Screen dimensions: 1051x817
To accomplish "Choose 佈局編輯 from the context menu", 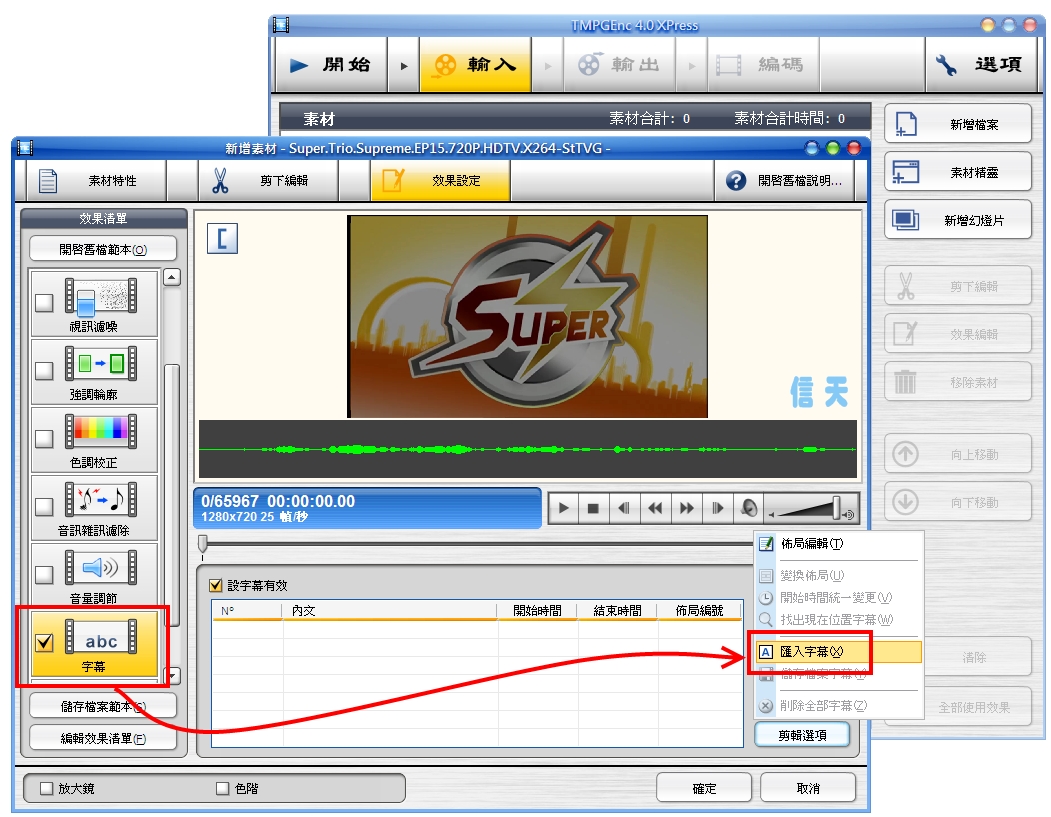I will (x=811, y=544).
